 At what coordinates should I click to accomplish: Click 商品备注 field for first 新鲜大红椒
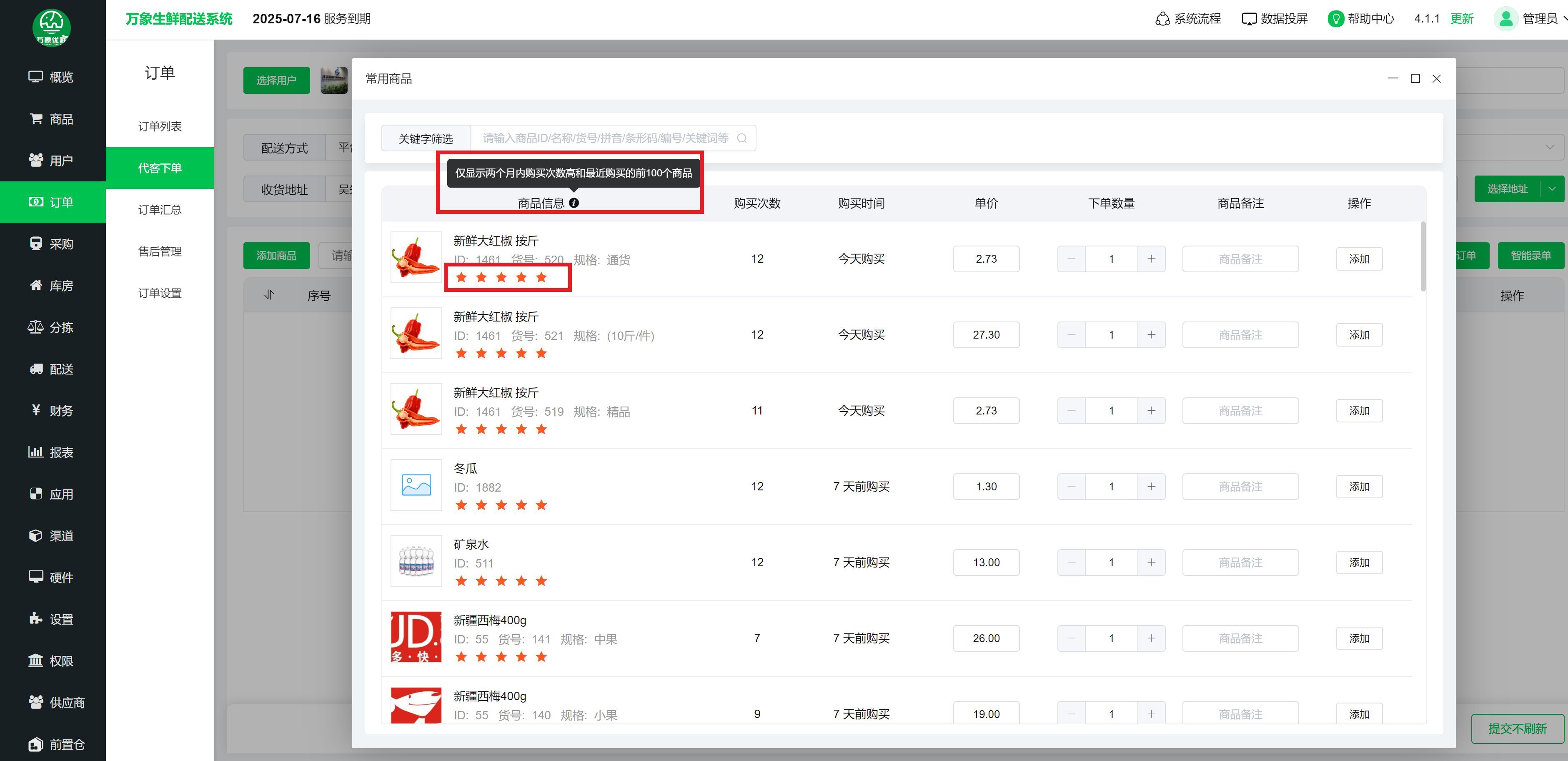[x=1240, y=259]
